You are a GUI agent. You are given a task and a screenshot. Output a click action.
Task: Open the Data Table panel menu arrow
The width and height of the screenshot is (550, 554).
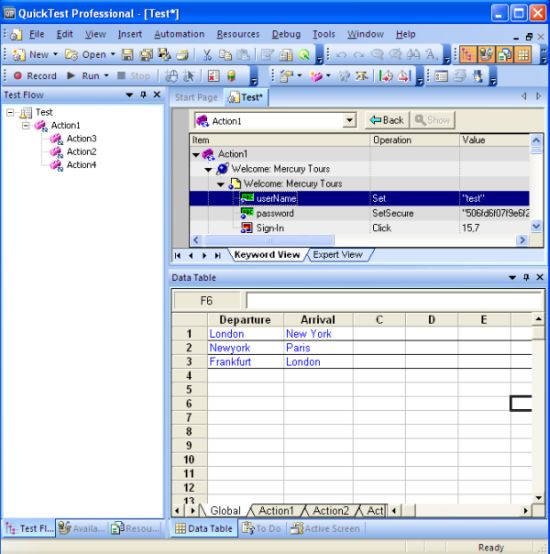click(512, 277)
